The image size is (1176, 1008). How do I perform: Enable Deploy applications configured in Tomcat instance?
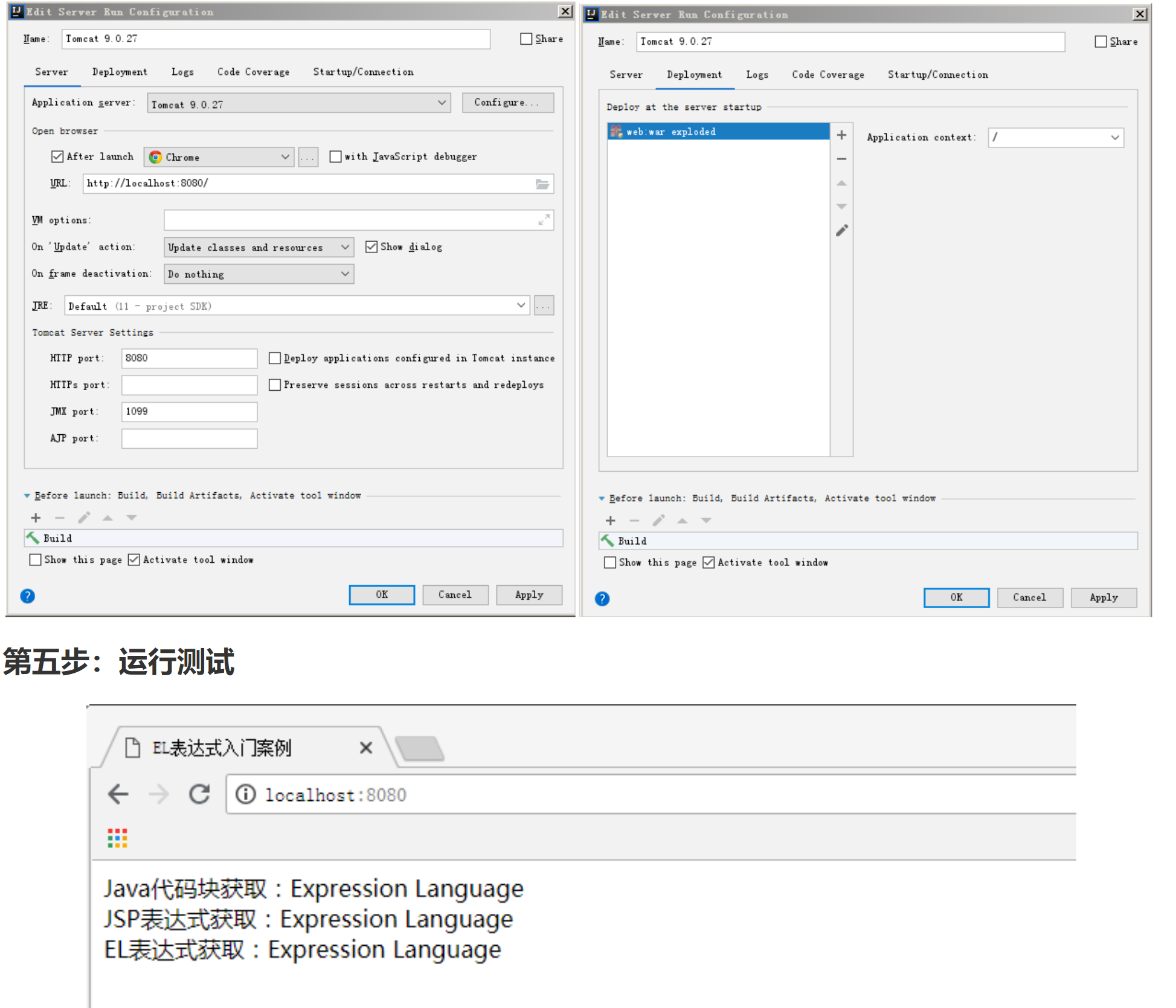coord(275,358)
